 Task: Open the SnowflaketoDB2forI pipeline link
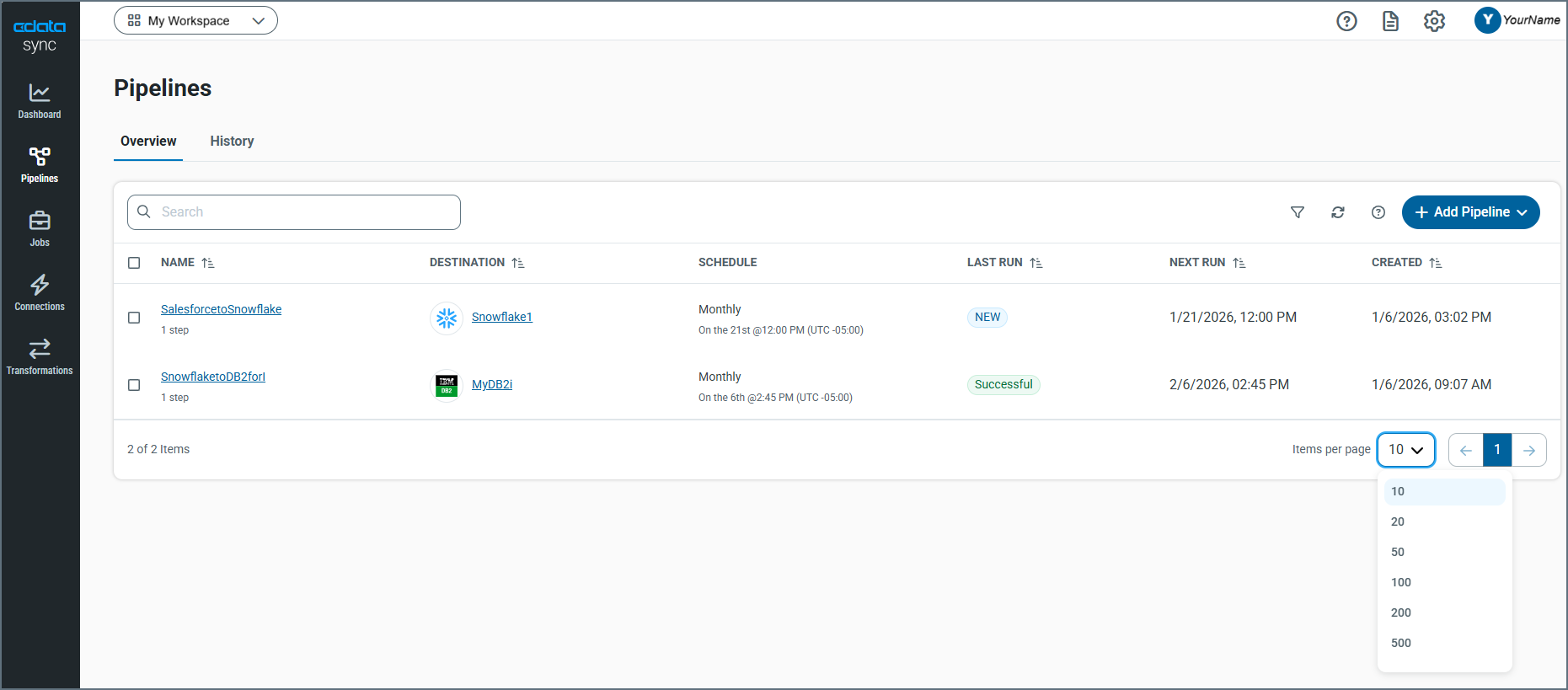pos(212,377)
